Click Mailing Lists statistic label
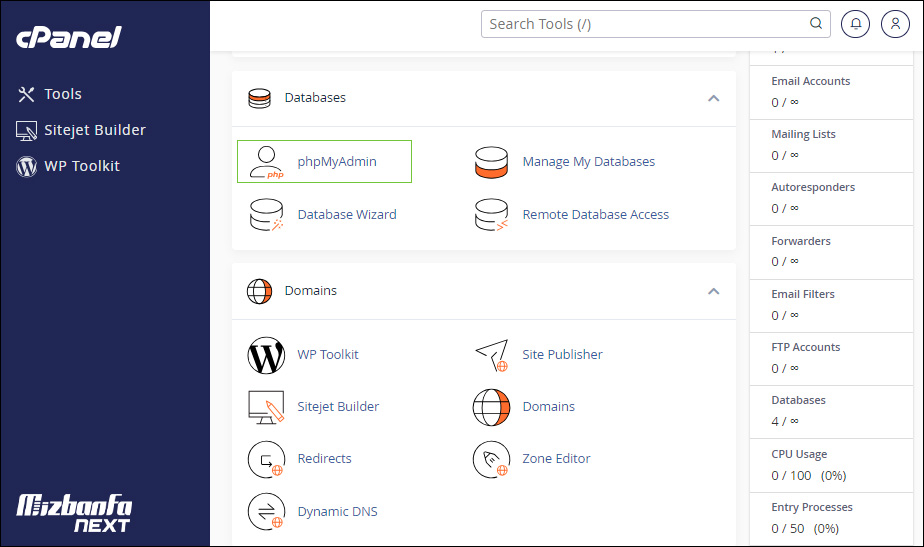Screen dimensions: 924x547 (803, 134)
